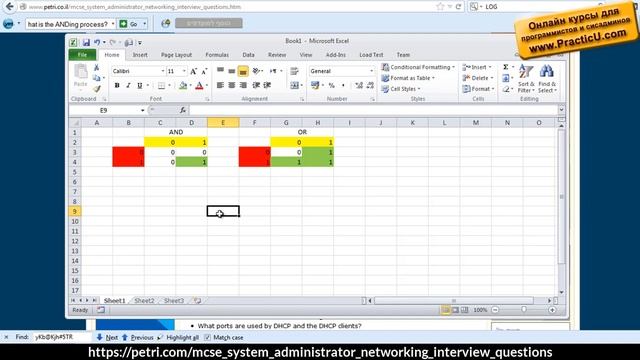This screenshot has width=640, height=360.
Task: Open the font size 11 dropdown
Action: [x=184, y=71]
